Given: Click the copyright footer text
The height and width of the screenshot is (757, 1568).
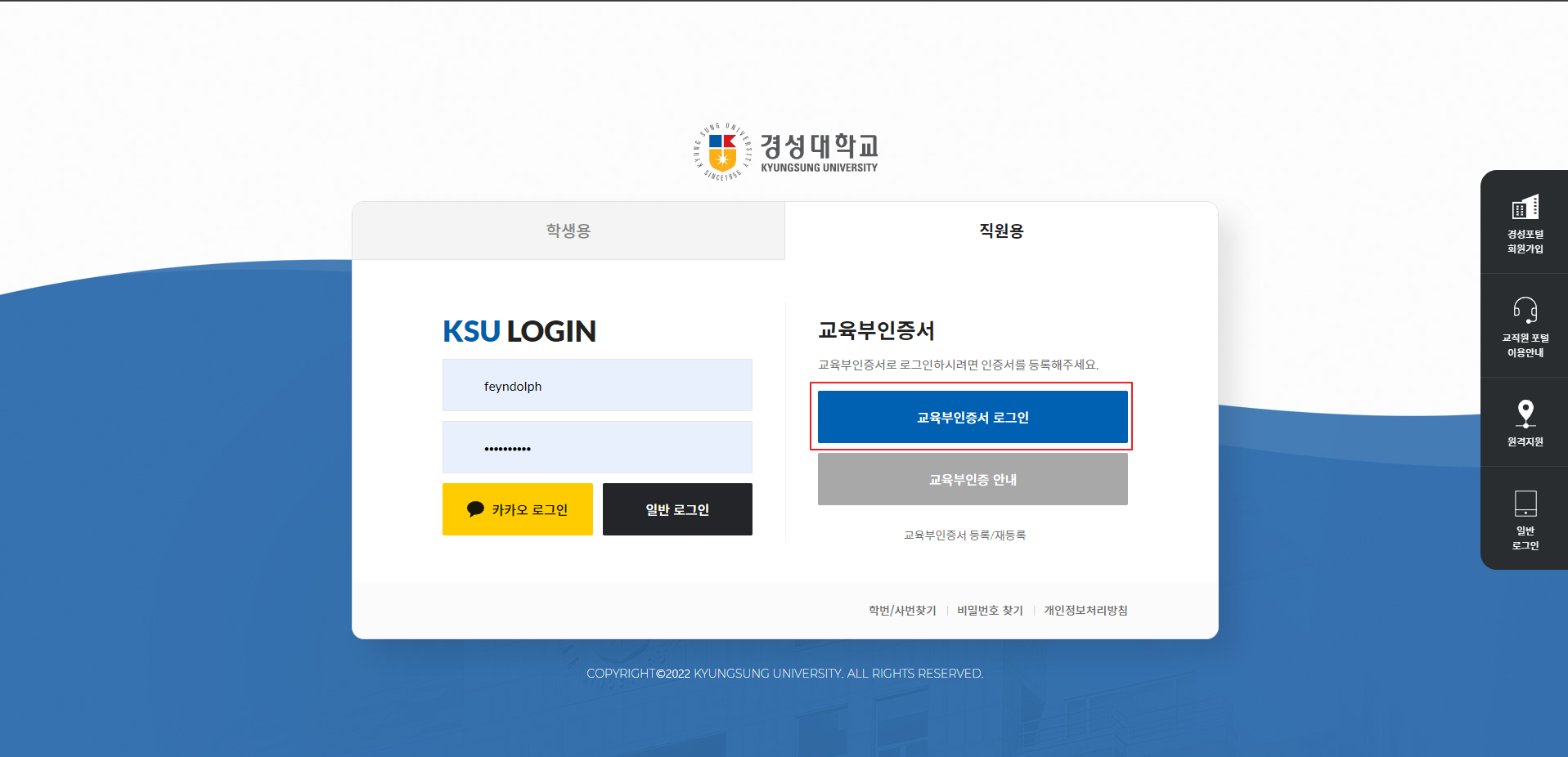Looking at the screenshot, I should 784,674.
